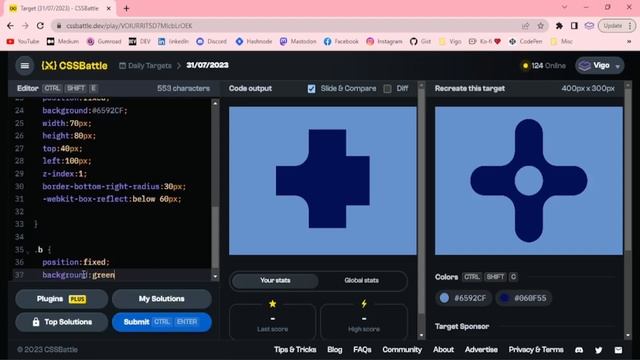
Task: Open the Twitter icon in footer
Action: coord(599,350)
